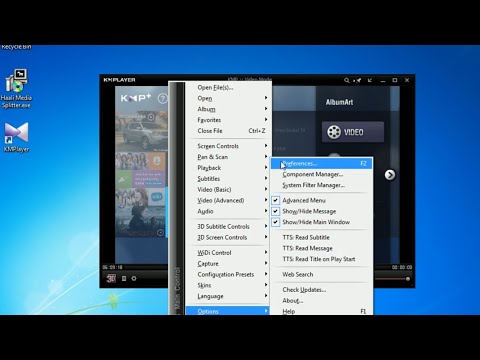The width and height of the screenshot is (480, 360).
Task: Expand the Video (Advanced) submenu
Action: point(229,200)
